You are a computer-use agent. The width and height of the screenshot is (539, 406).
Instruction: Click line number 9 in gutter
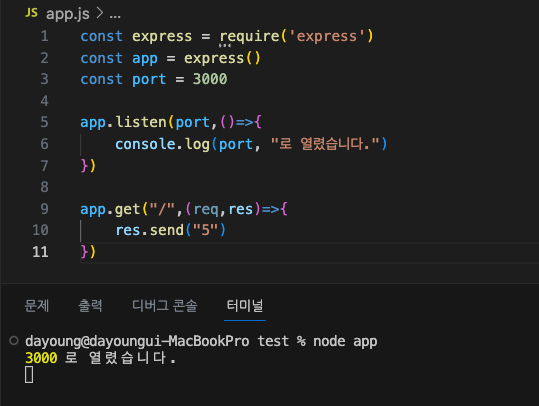[x=44, y=209]
